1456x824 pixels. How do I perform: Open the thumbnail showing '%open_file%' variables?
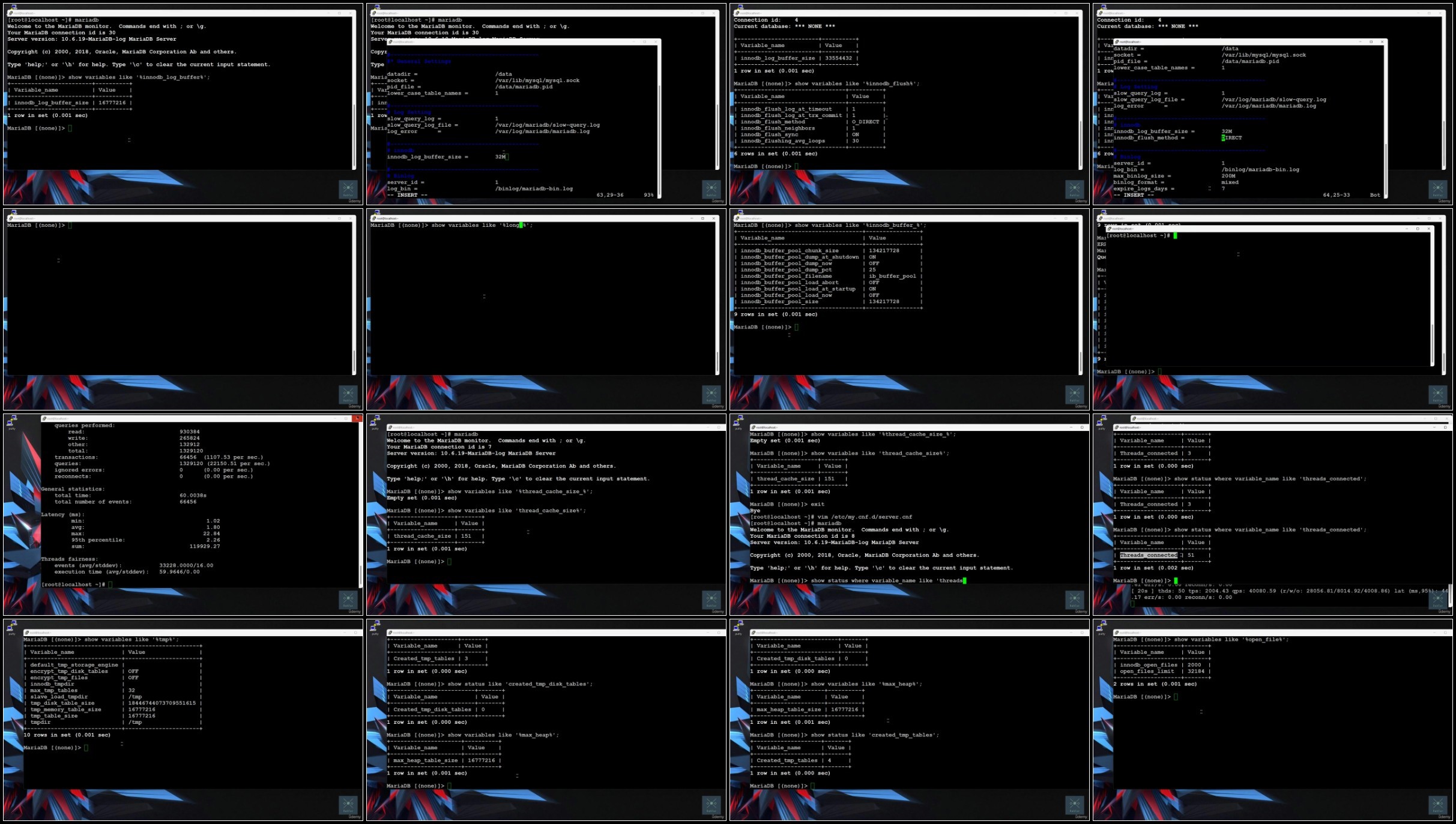pos(1272,720)
